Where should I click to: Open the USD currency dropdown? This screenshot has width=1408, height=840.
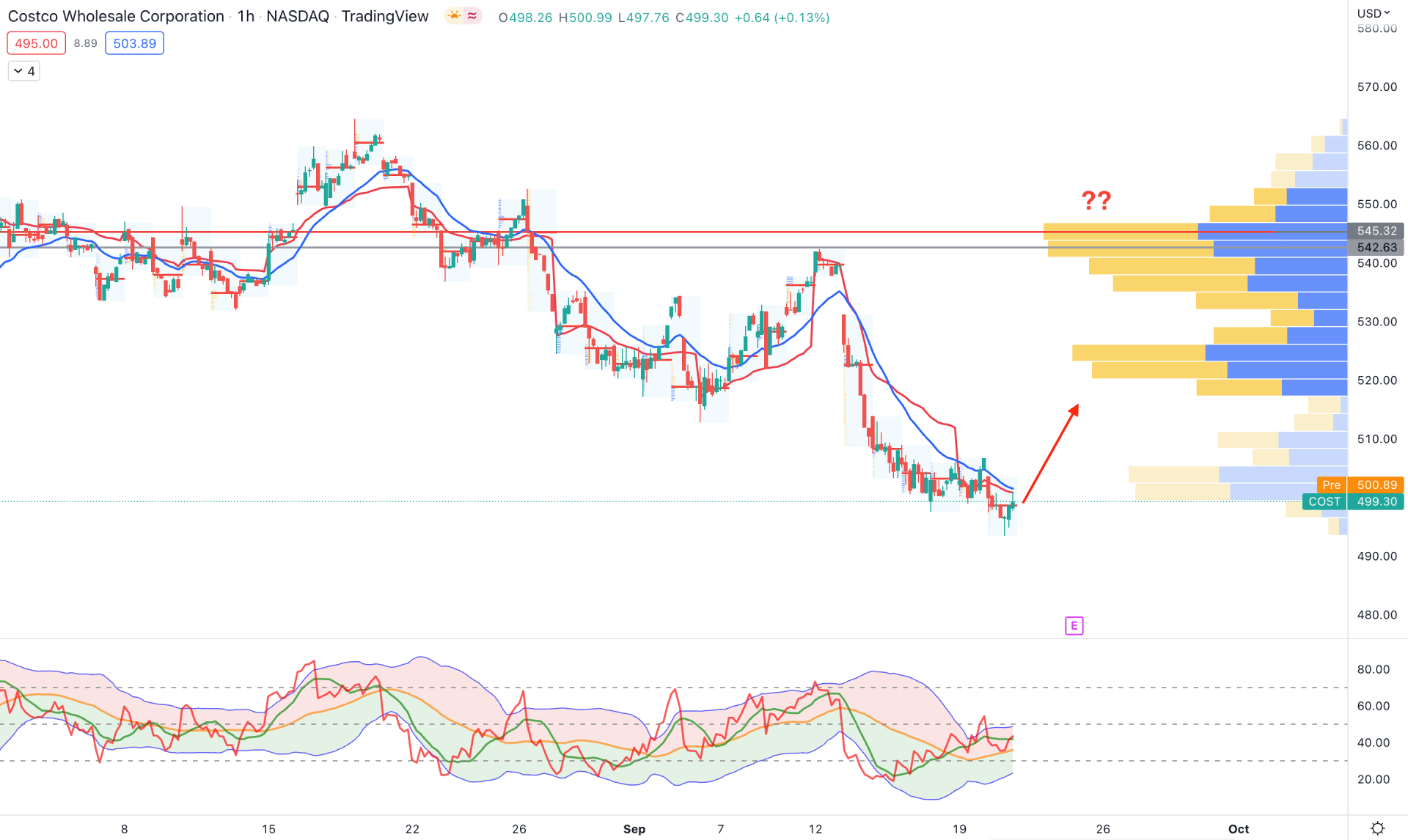1373,13
